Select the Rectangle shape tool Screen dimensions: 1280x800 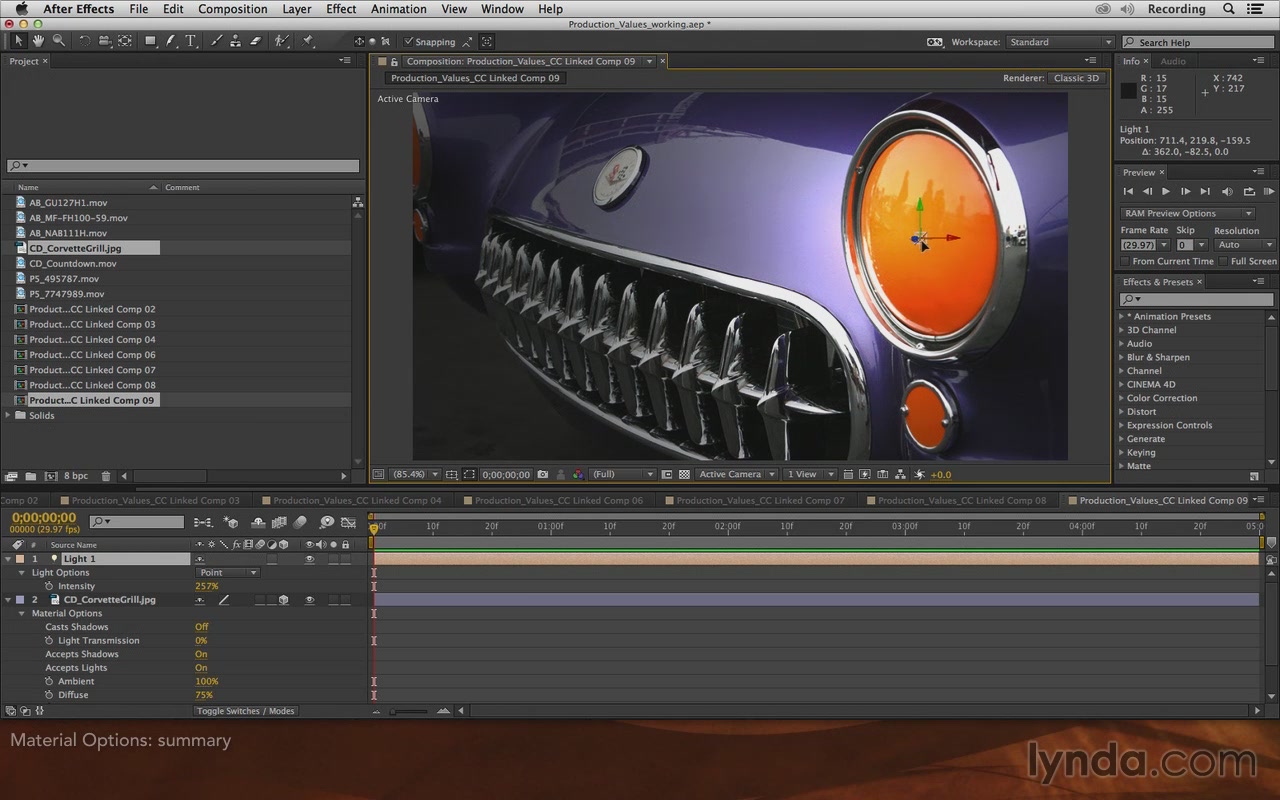(x=150, y=41)
